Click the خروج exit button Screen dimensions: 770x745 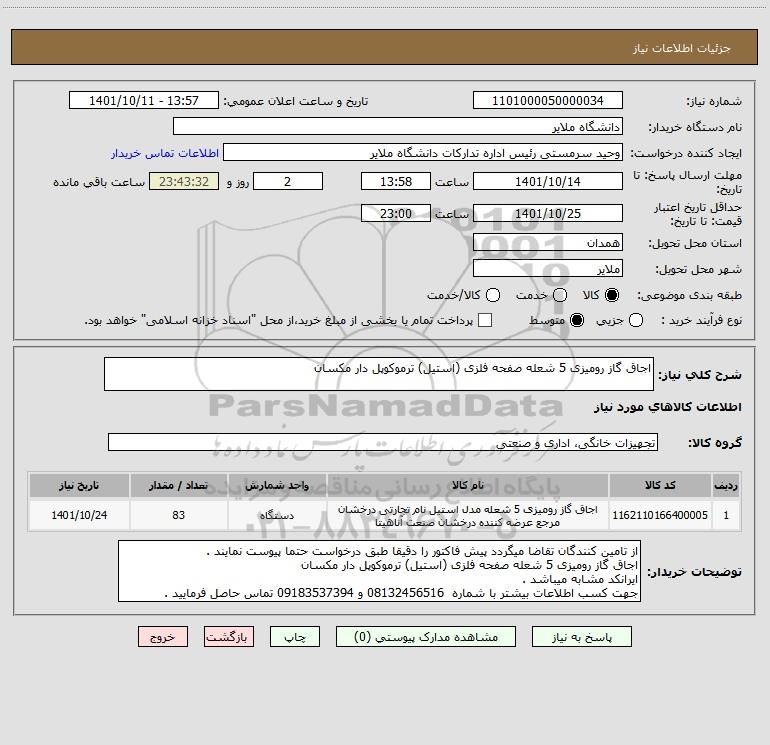[x=163, y=637]
